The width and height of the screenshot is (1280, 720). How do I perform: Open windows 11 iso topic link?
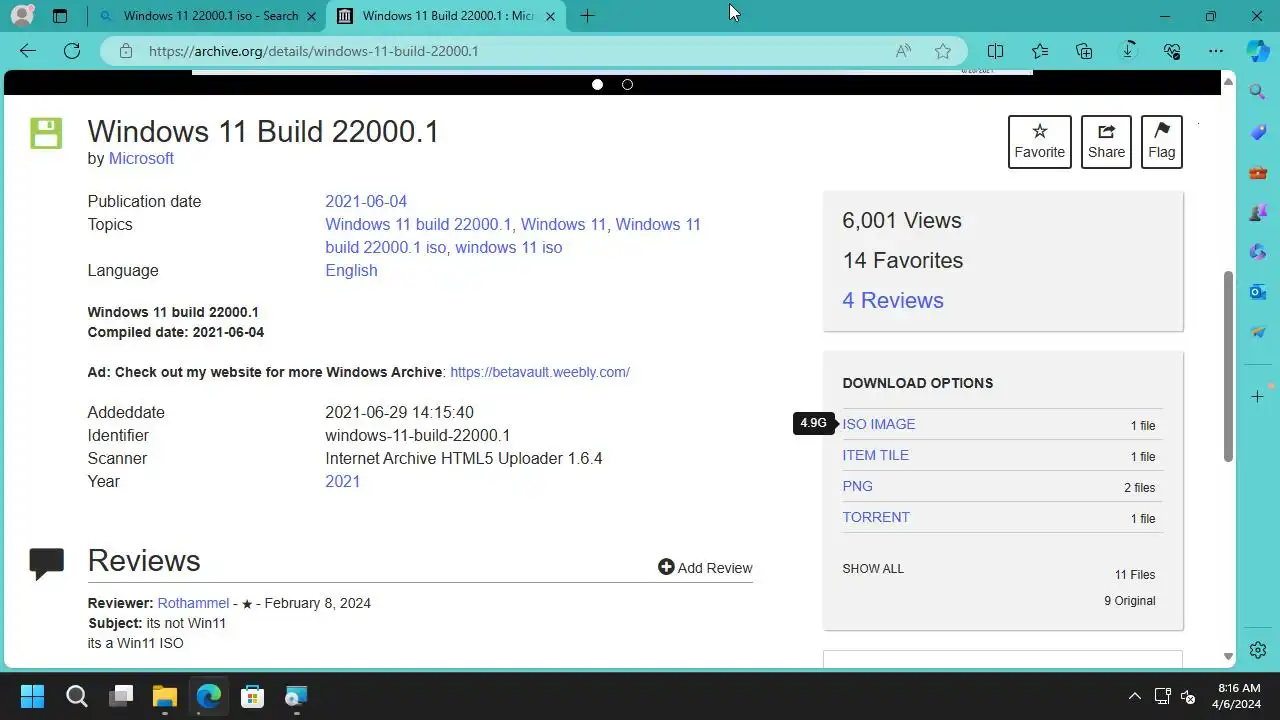[508, 247]
